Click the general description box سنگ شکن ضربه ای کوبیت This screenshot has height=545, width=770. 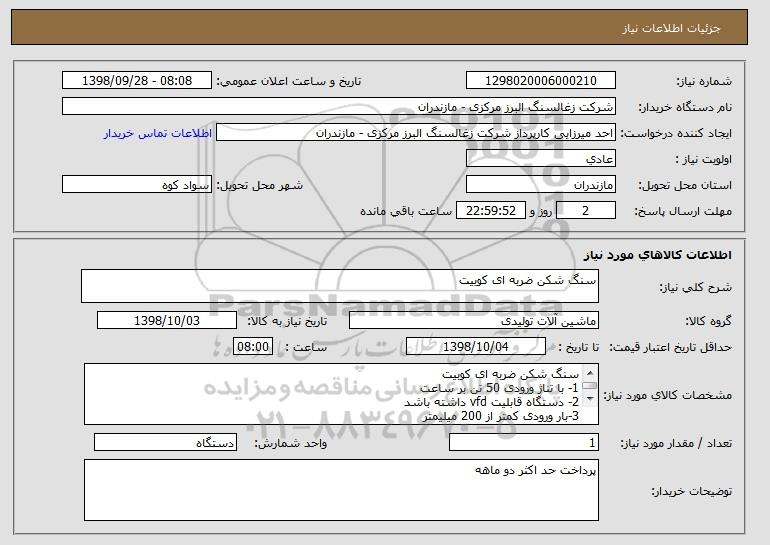point(340,286)
